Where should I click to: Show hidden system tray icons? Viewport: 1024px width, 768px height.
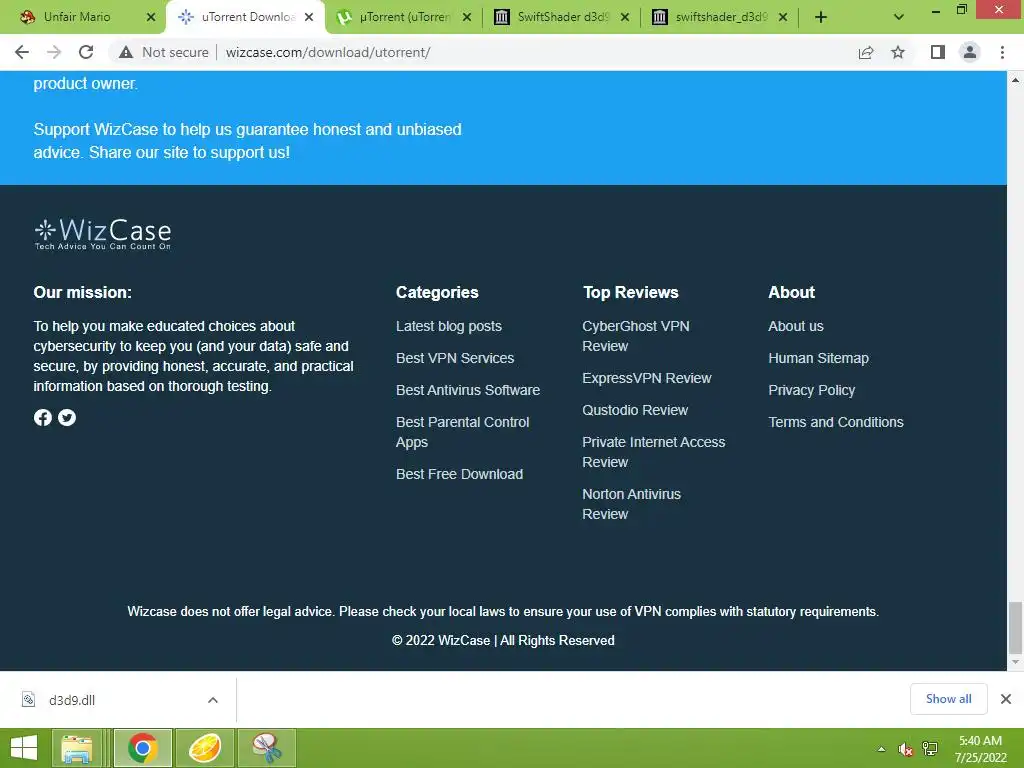point(882,749)
